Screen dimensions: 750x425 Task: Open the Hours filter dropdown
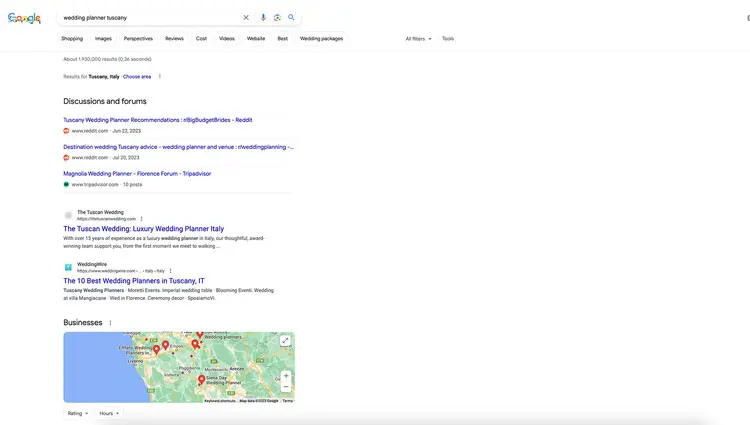pyautogui.click(x=109, y=413)
